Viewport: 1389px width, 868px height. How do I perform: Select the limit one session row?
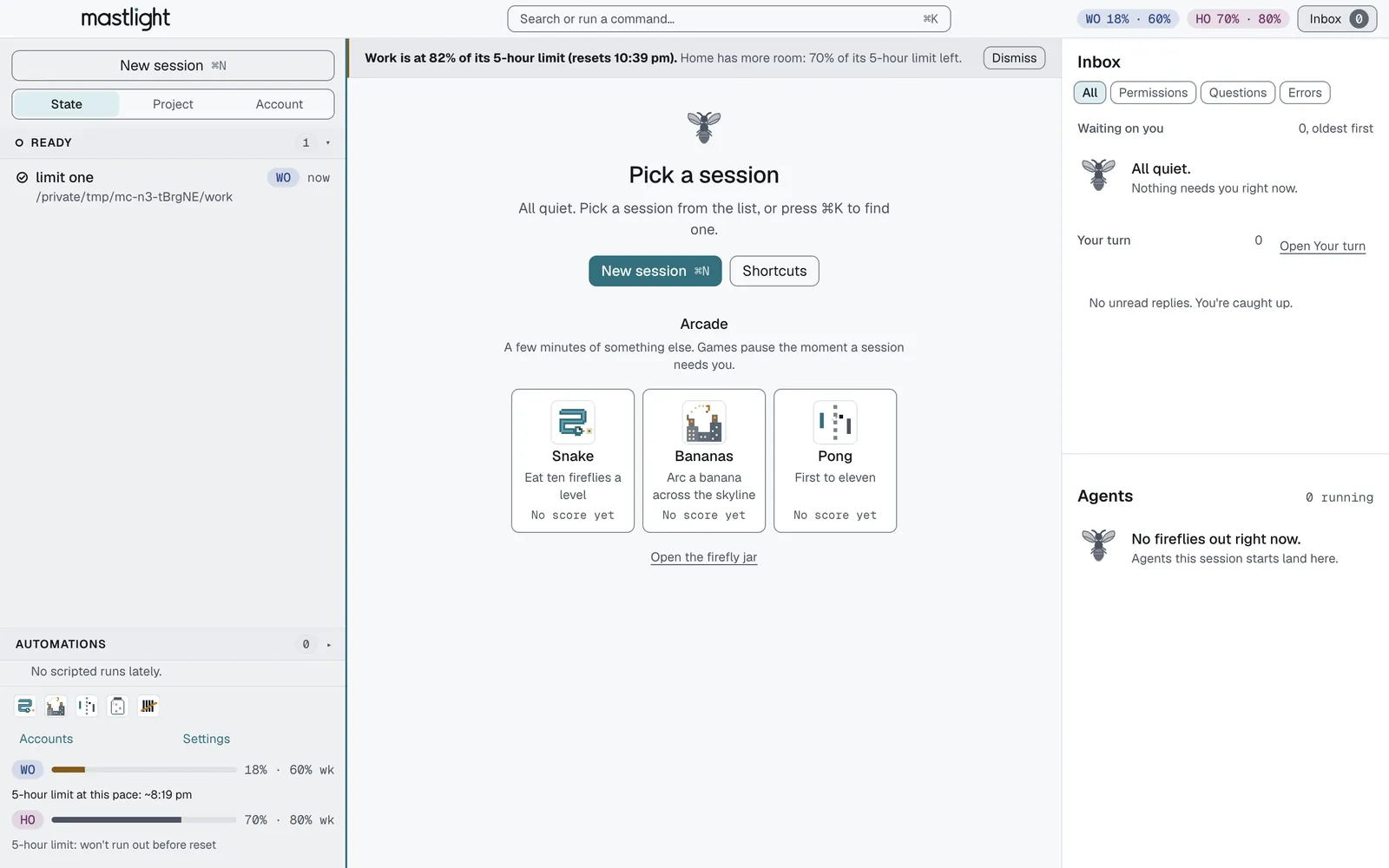coord(173,187)
